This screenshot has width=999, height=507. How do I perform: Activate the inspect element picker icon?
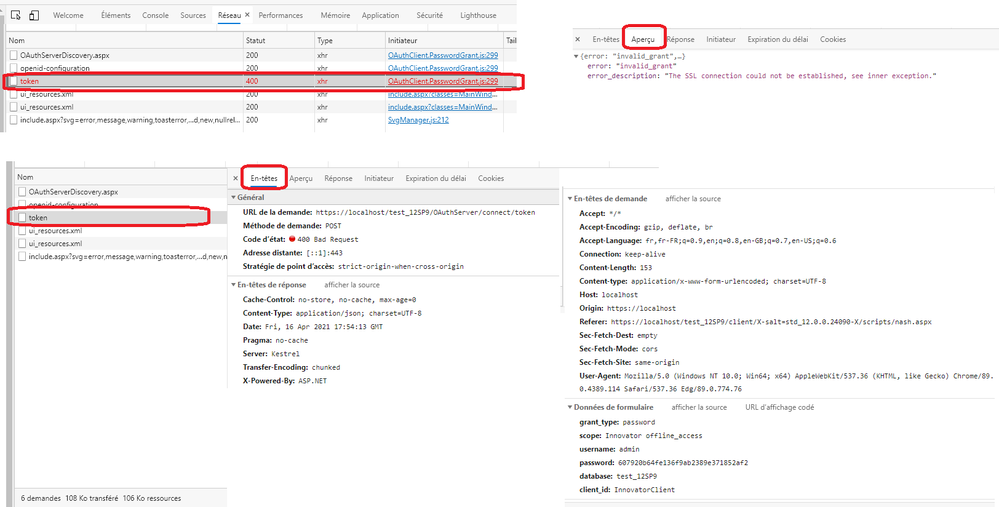coord(16,16)
